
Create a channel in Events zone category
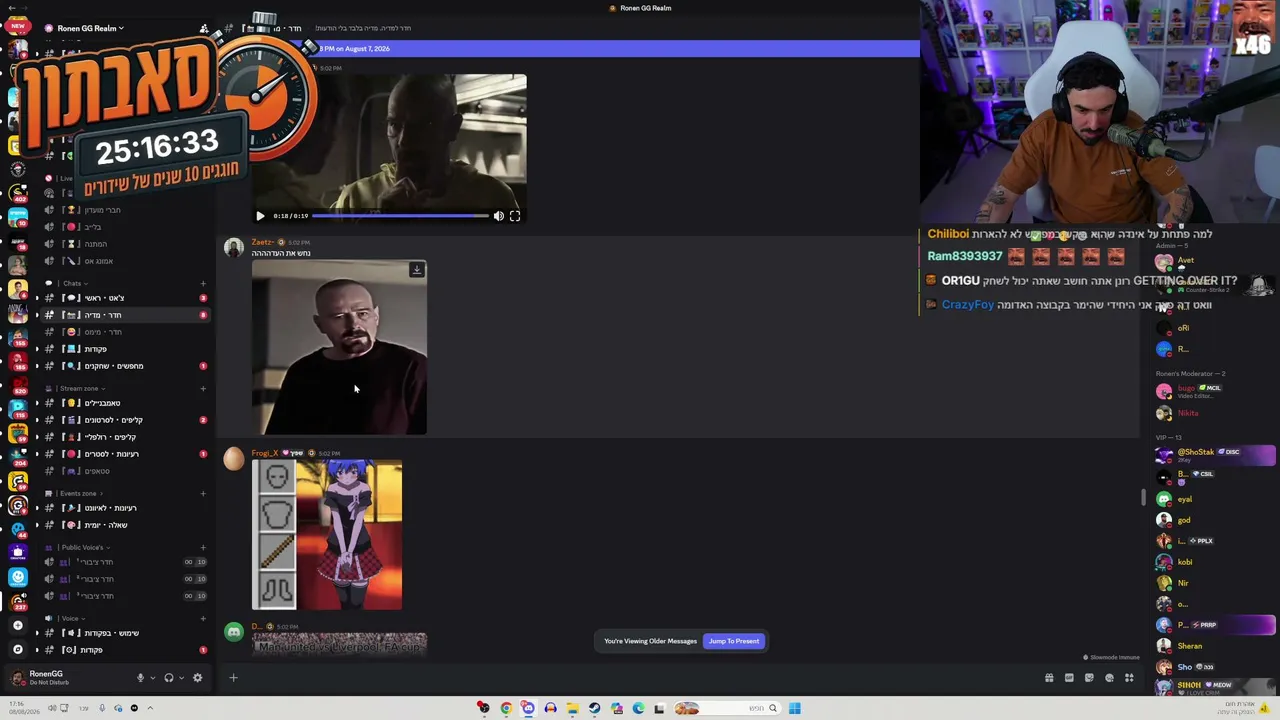click(x=203, y=493)
